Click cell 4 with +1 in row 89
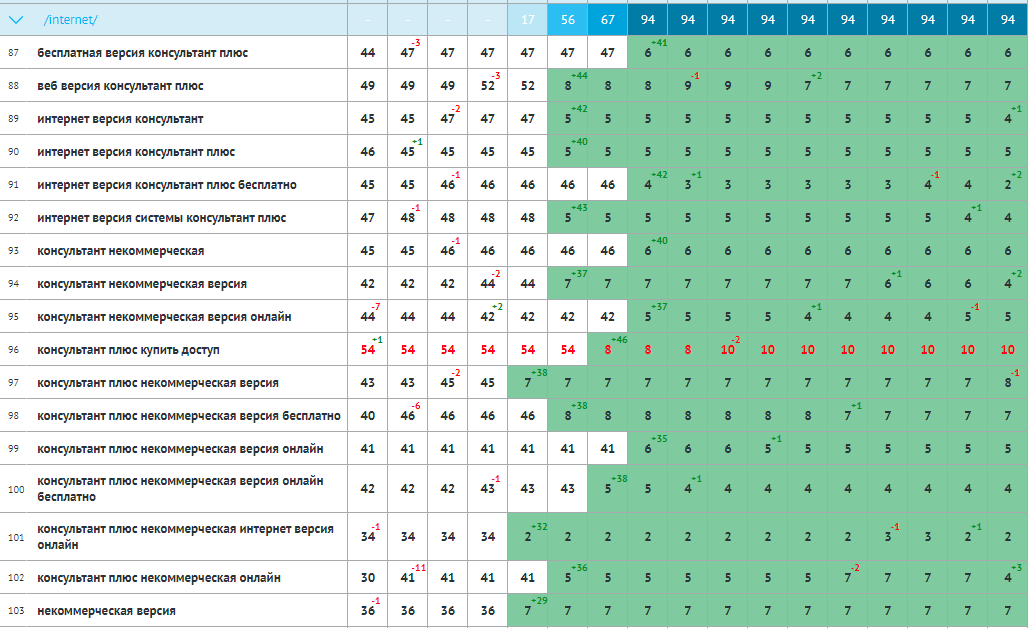The width and height of the screenshot is (1028, 628). tap(1008, 119)
